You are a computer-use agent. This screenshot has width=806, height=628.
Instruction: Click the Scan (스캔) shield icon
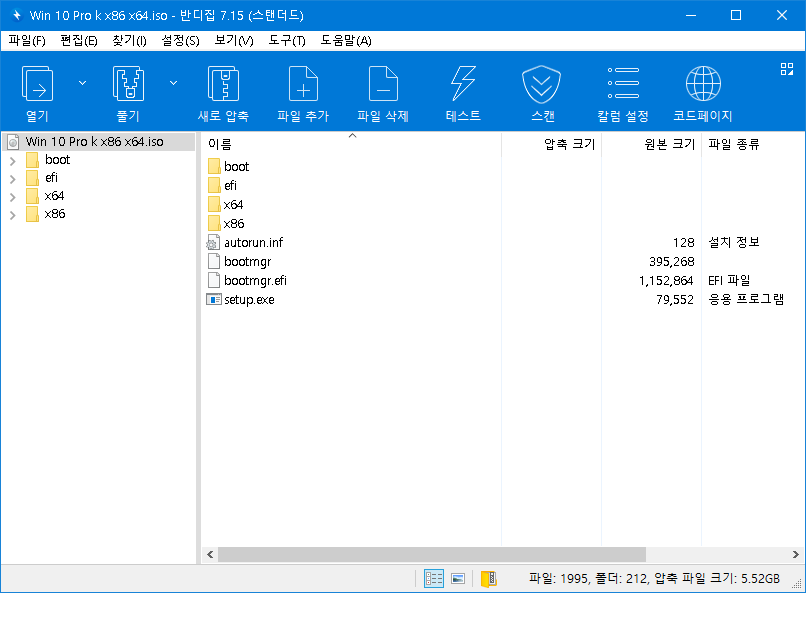coord(542,84)
